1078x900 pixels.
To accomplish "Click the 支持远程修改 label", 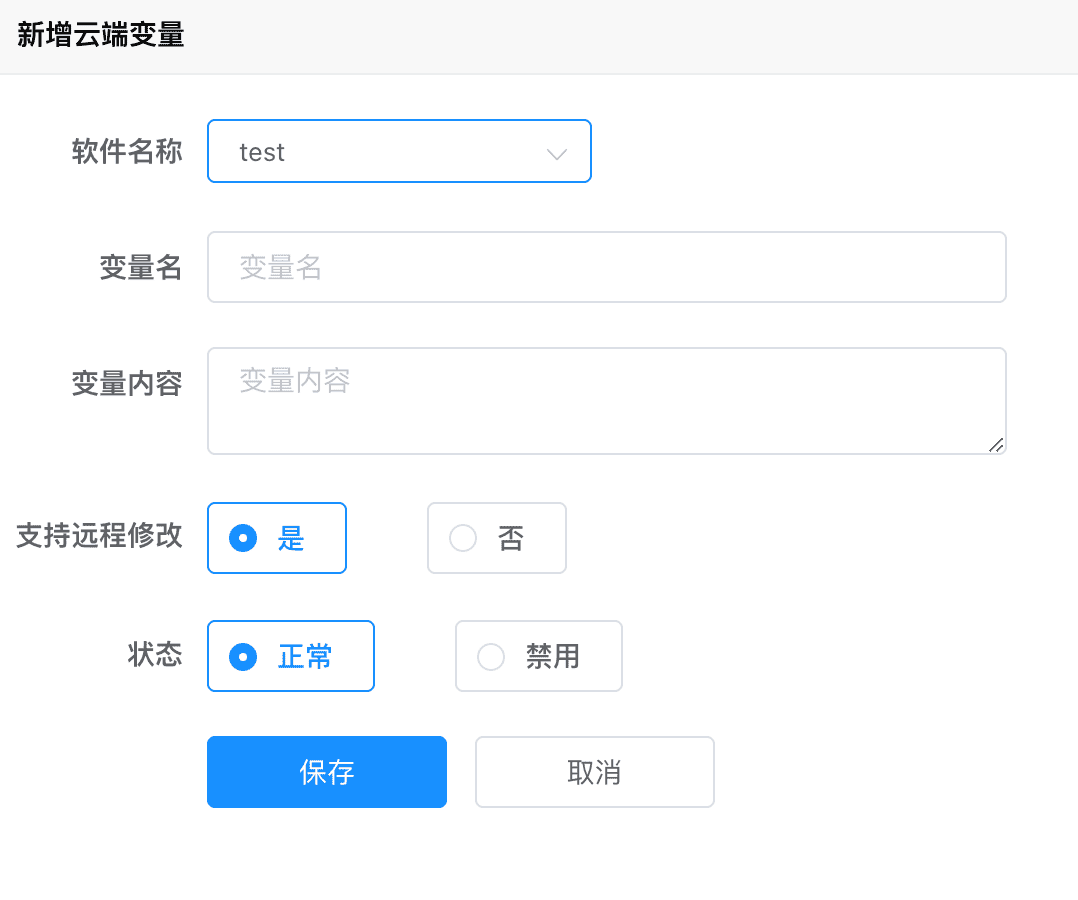I will point(99,535).
